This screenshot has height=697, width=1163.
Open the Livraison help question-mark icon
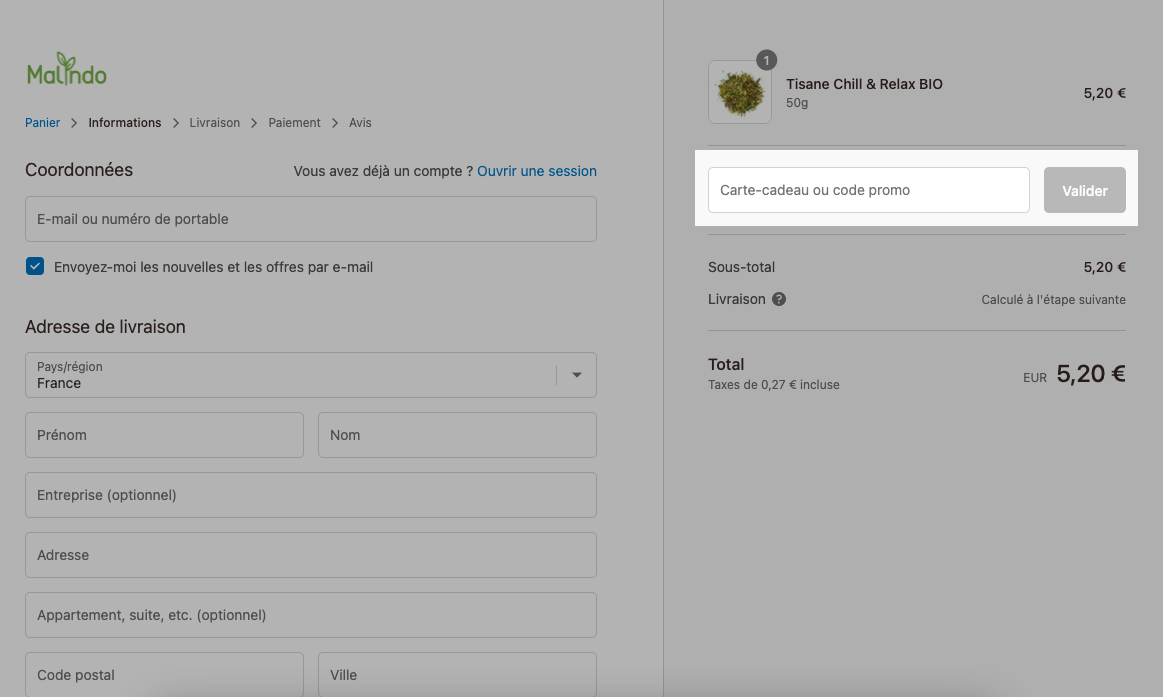pyautogui.click(x=779, y=299)
